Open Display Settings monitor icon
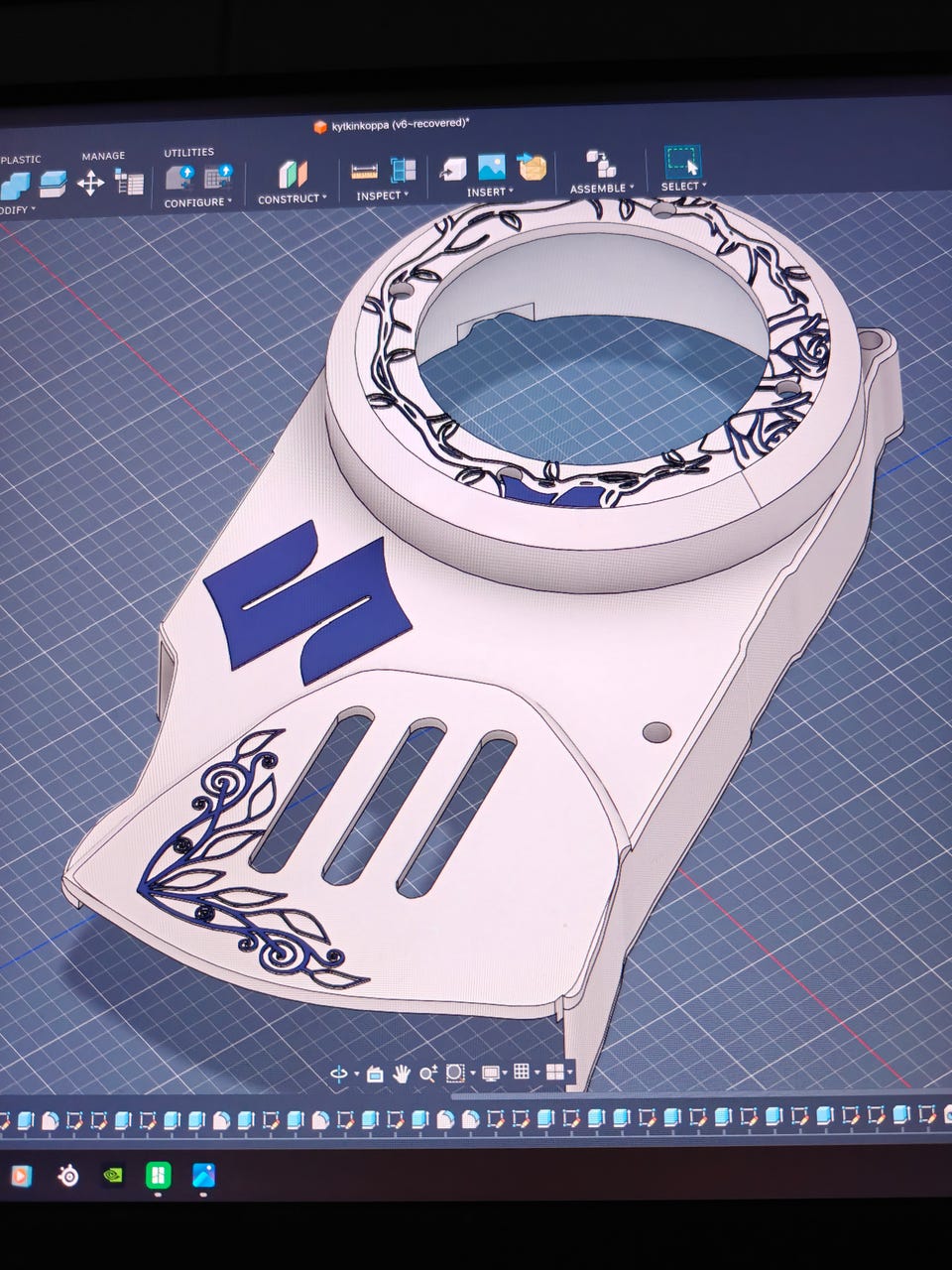The height and width of the screenshot is (1270, 952). 490,1072
